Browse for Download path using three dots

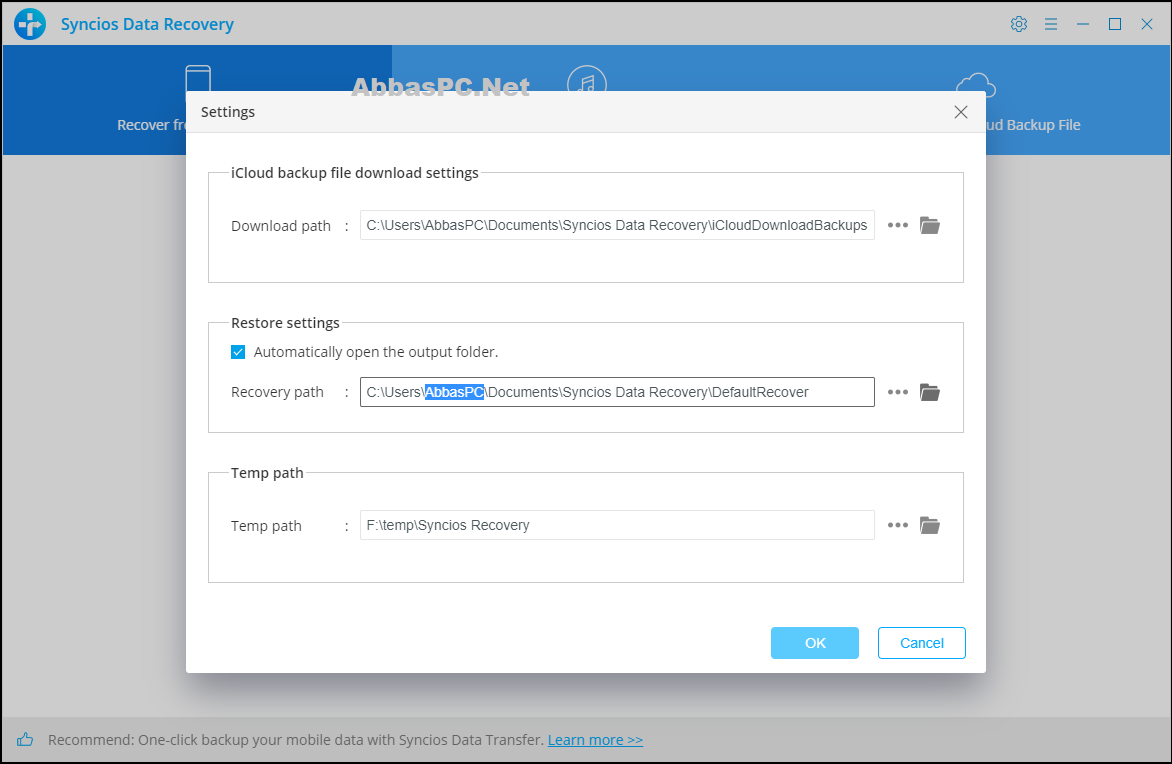pos(898,225)
